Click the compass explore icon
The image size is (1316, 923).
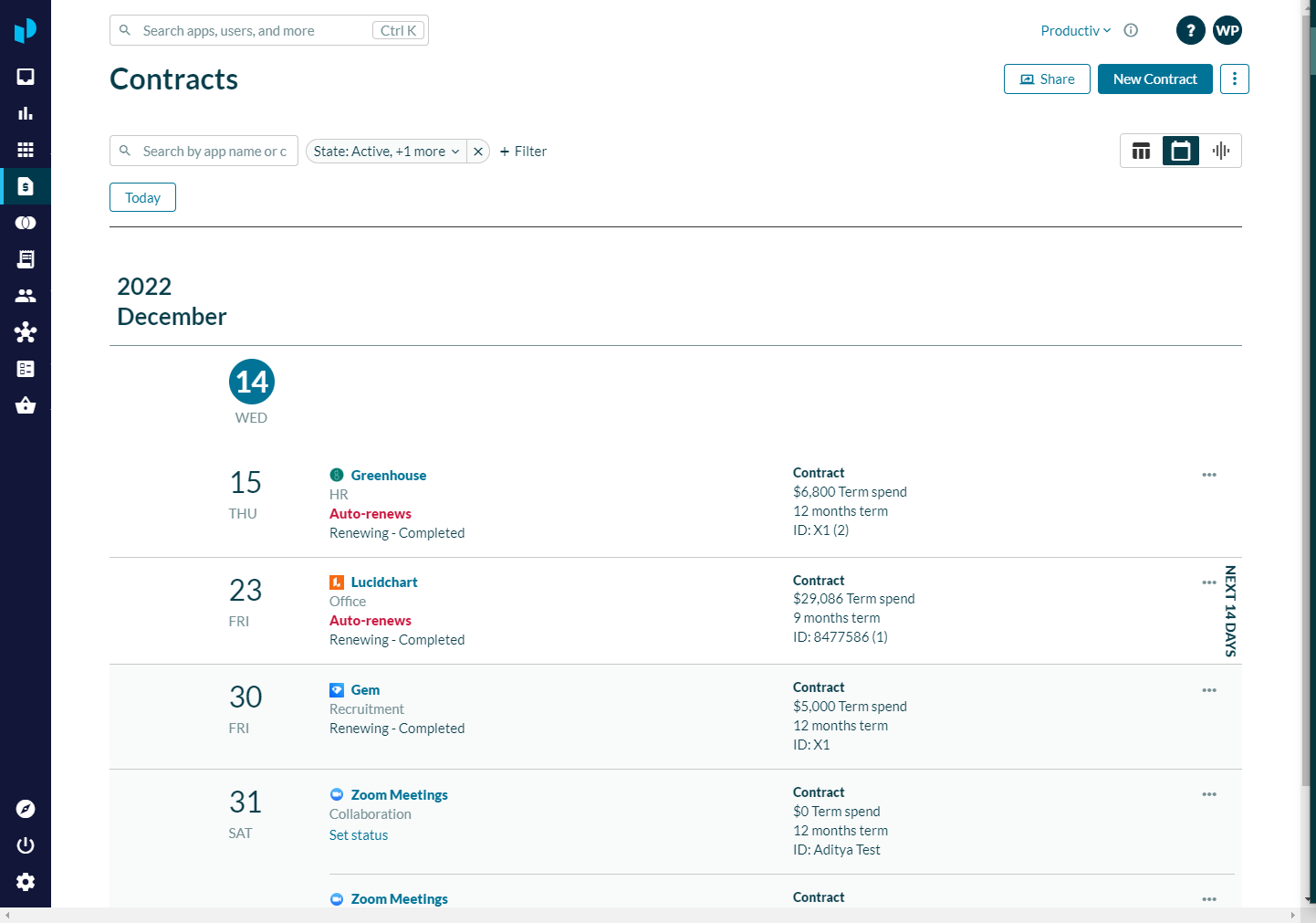pyautogui.click(x=26, y=809)
